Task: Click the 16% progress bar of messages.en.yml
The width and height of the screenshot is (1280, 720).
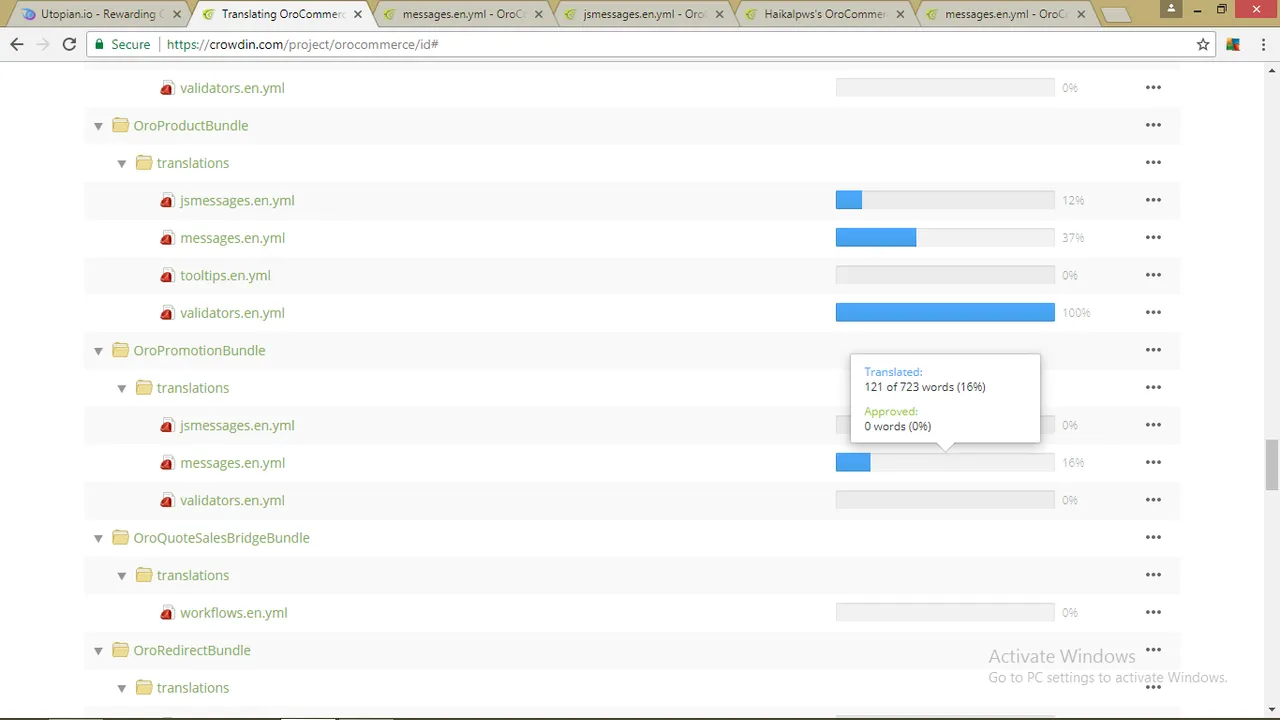Action: [x=945, y=463]
